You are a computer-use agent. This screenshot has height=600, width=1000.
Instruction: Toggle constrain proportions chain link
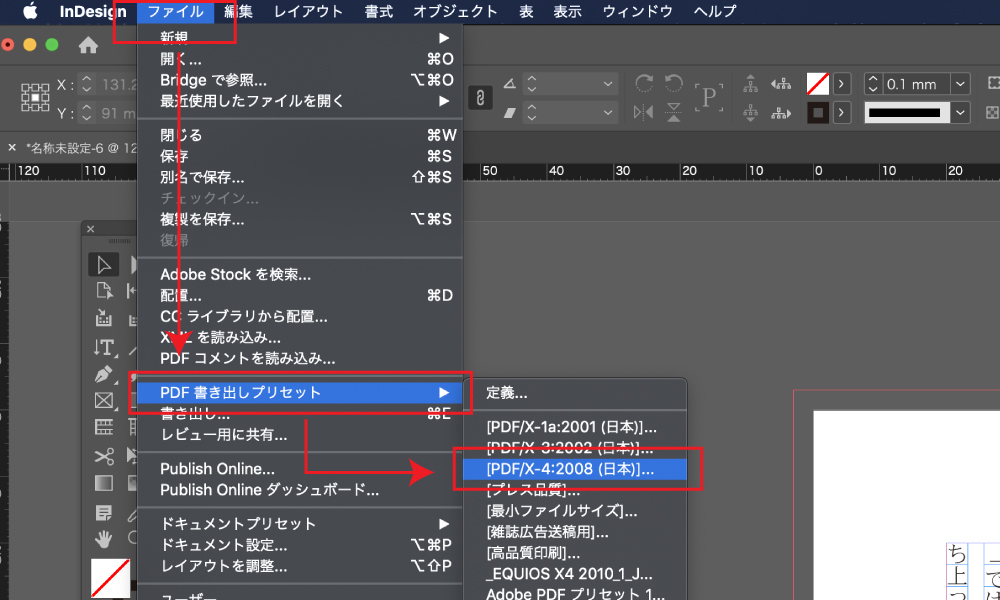point(480,98)
